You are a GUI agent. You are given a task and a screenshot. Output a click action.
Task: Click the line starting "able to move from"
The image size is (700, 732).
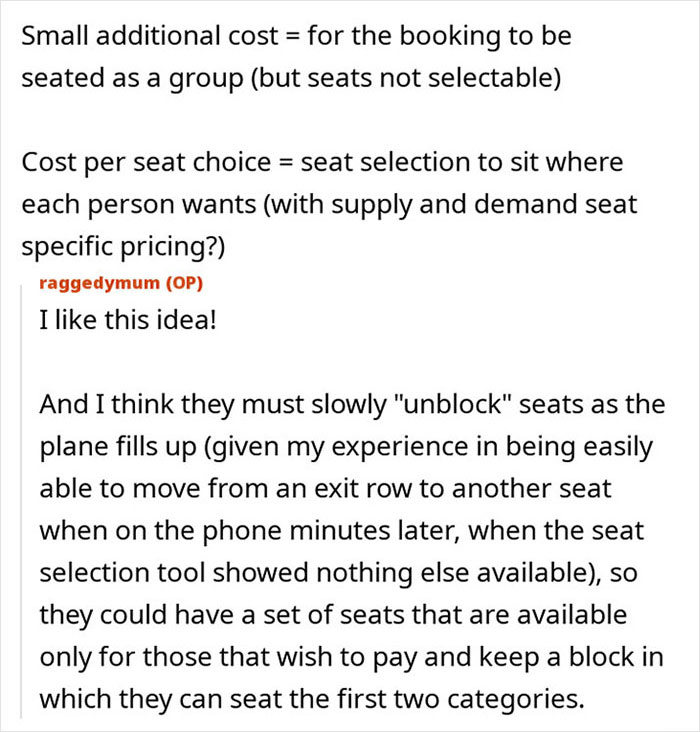pos(325,489)
